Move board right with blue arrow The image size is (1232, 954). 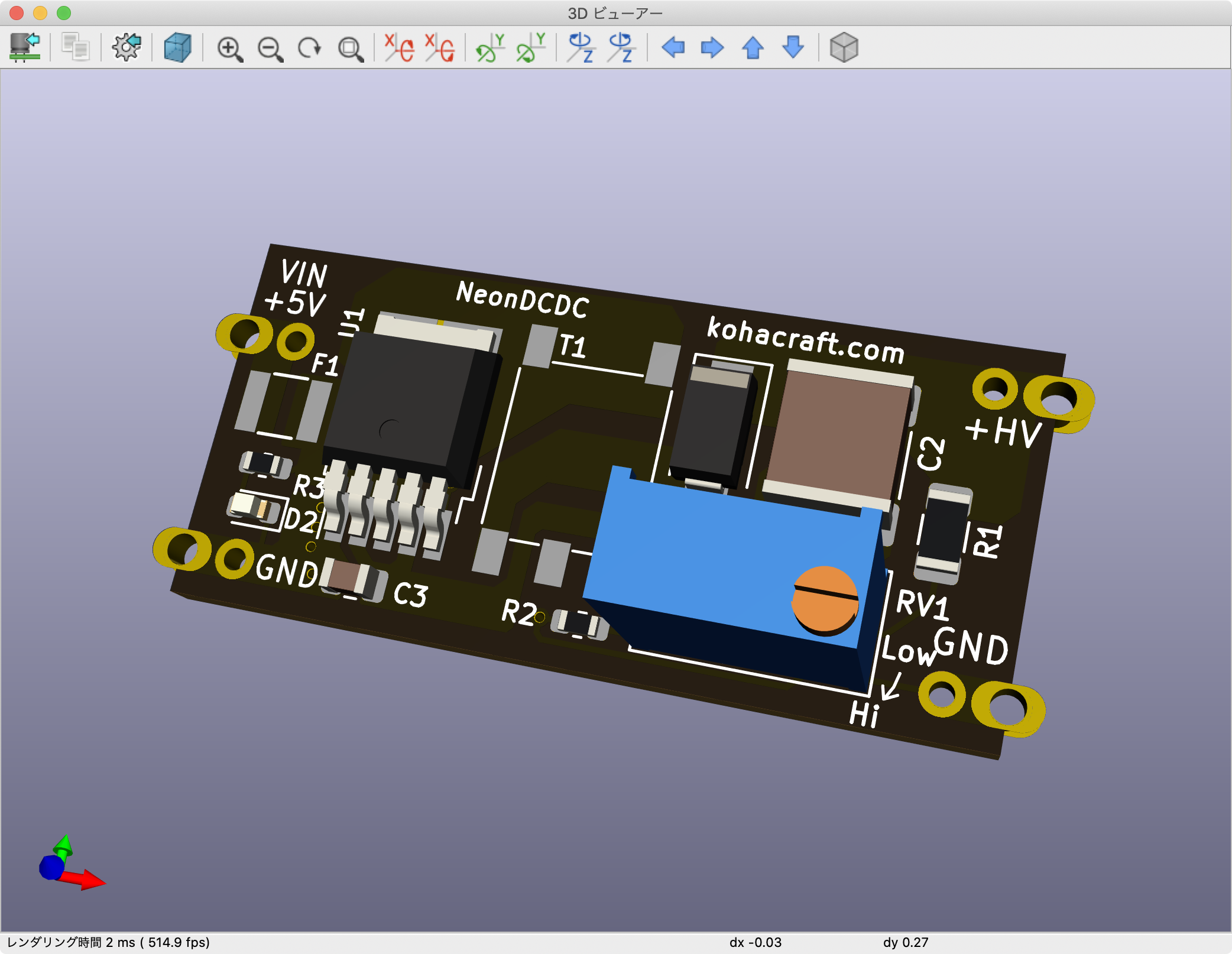[712, 47]
